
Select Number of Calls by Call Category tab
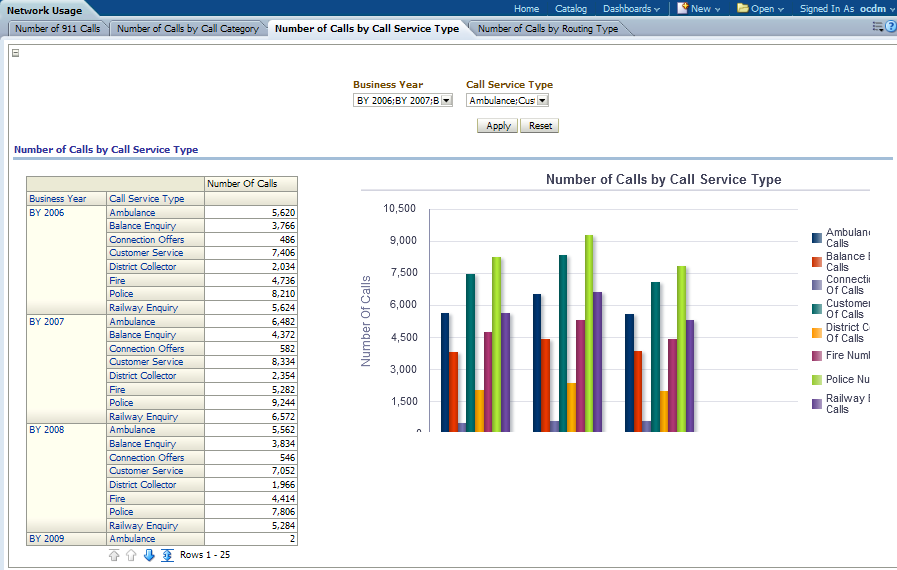187,29
